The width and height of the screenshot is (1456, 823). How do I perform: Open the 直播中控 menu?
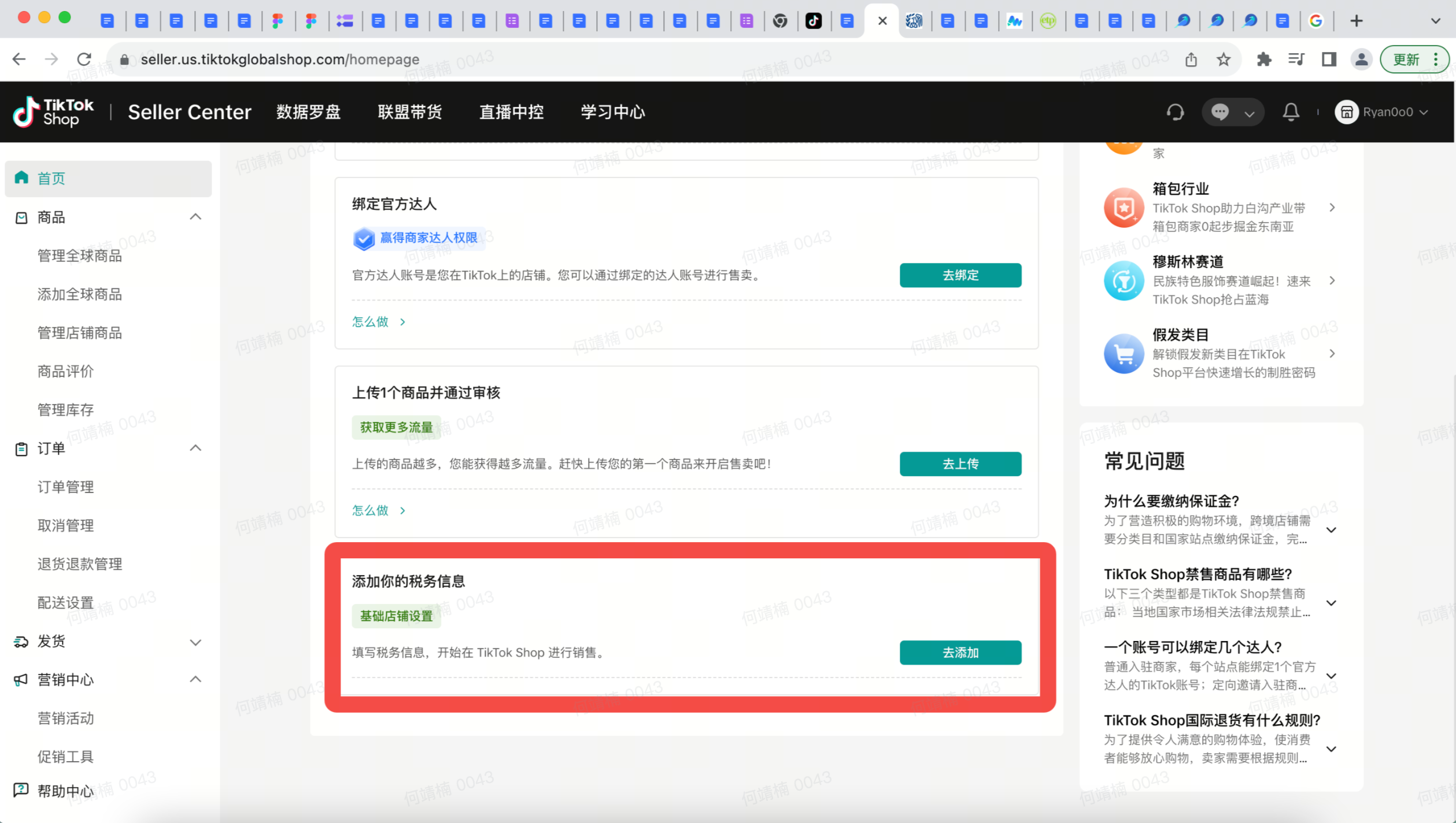click(512, 112)
